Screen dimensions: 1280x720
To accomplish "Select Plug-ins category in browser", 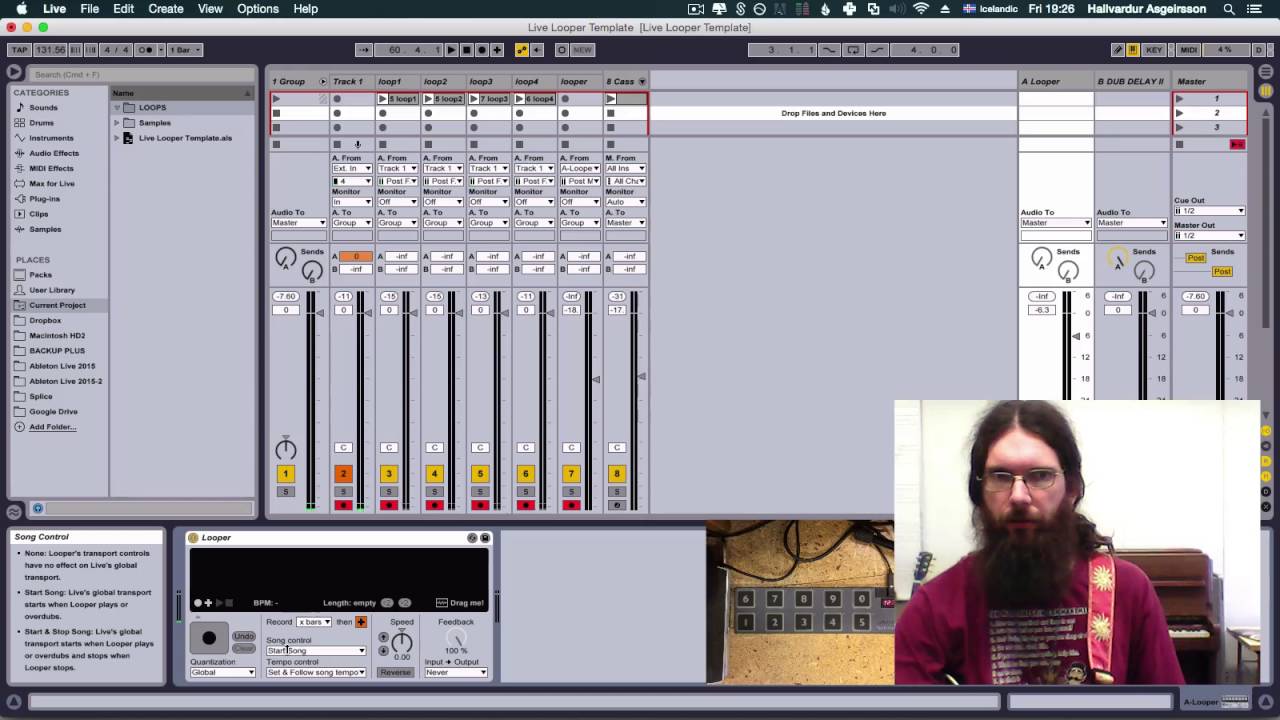I will tap(45, 199).
